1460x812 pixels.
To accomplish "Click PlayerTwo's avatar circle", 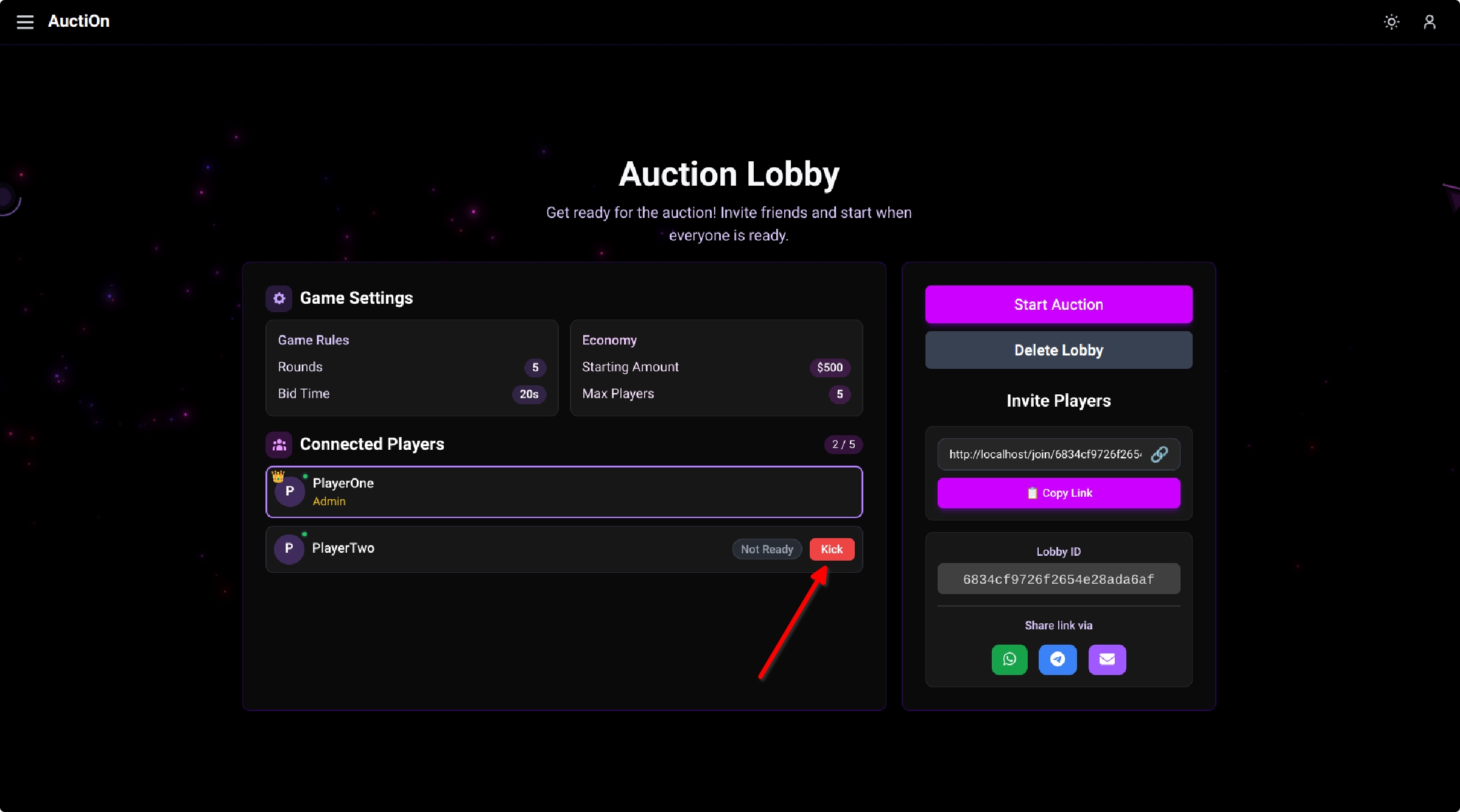I will click(289, 548).
